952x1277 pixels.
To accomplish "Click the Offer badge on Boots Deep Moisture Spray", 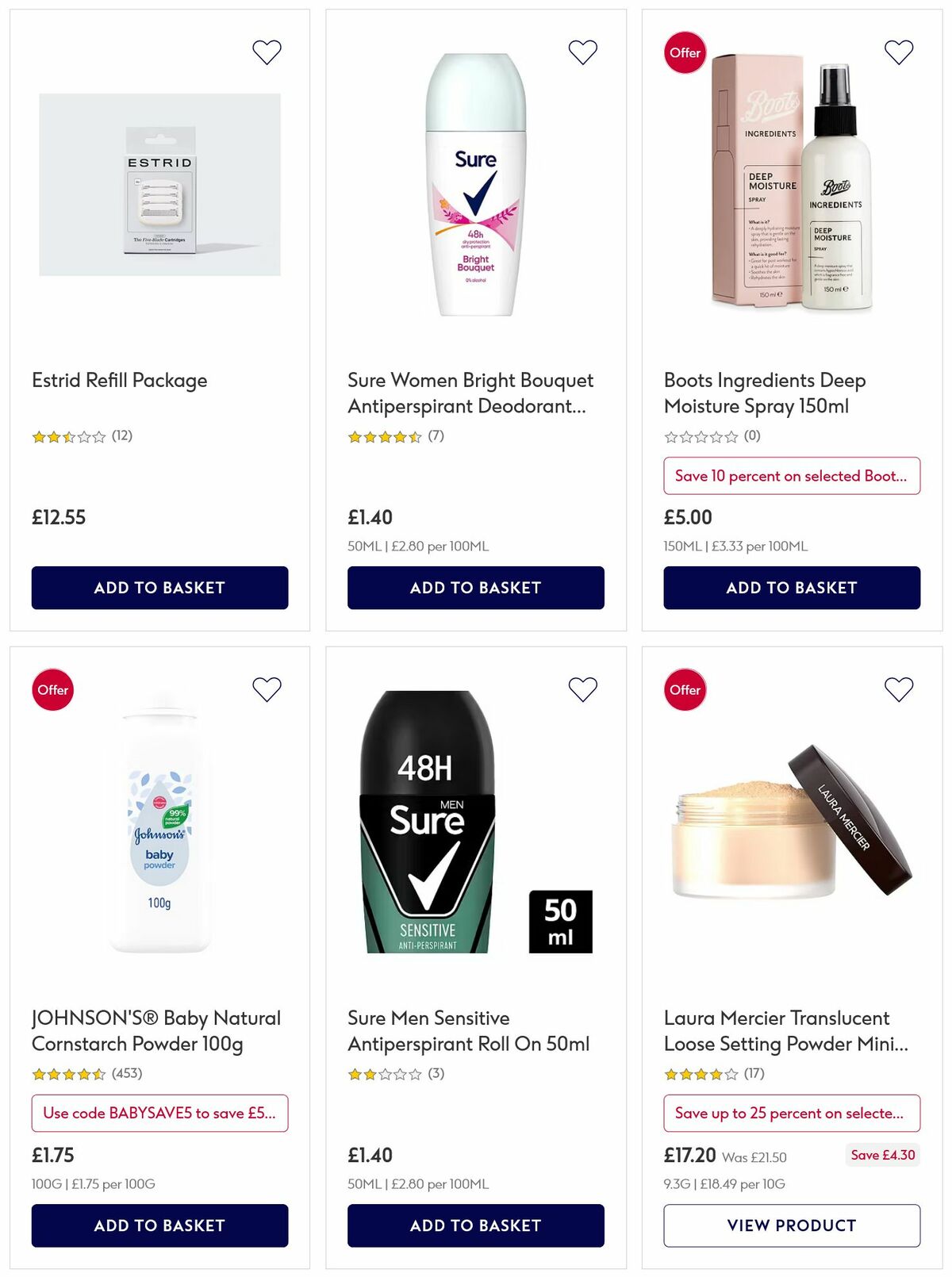I will 685,52.
